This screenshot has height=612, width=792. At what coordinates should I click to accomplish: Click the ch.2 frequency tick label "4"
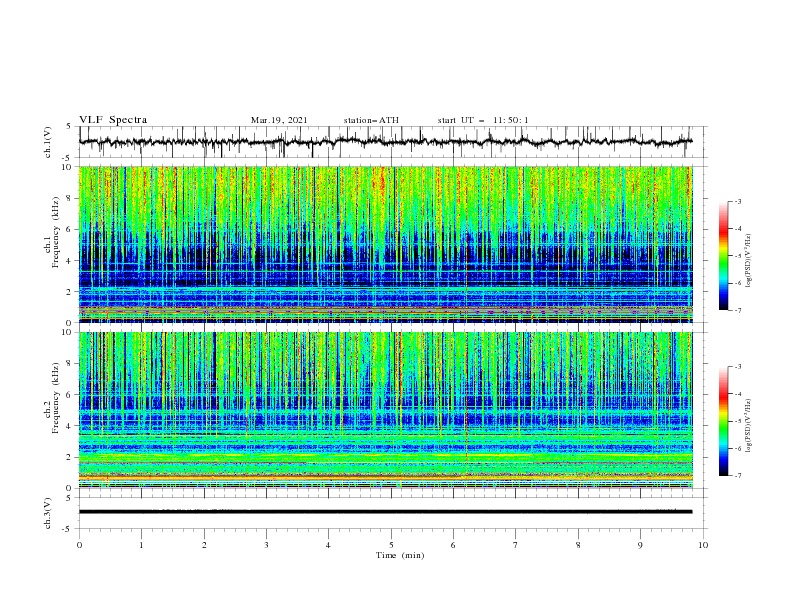point(69,426)
